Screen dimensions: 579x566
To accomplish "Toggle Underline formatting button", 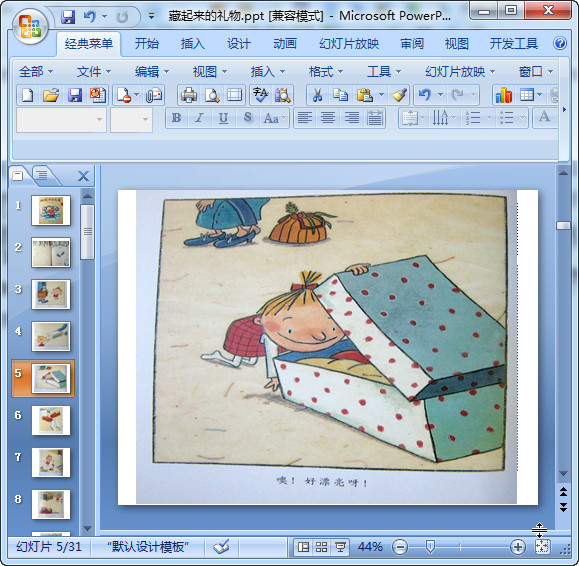I will [223, 118].
